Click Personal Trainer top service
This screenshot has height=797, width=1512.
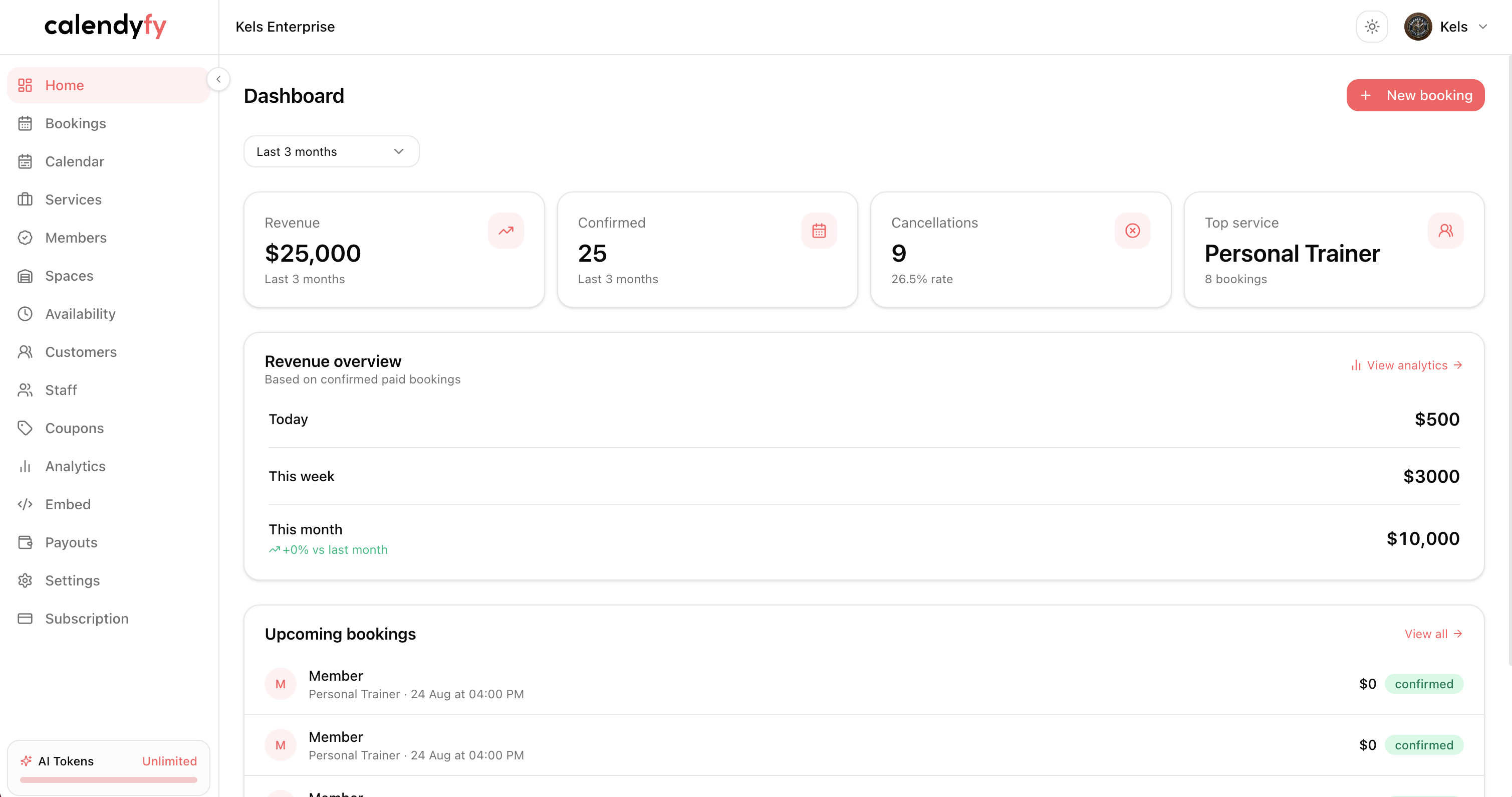click(x=1292, y=254)
